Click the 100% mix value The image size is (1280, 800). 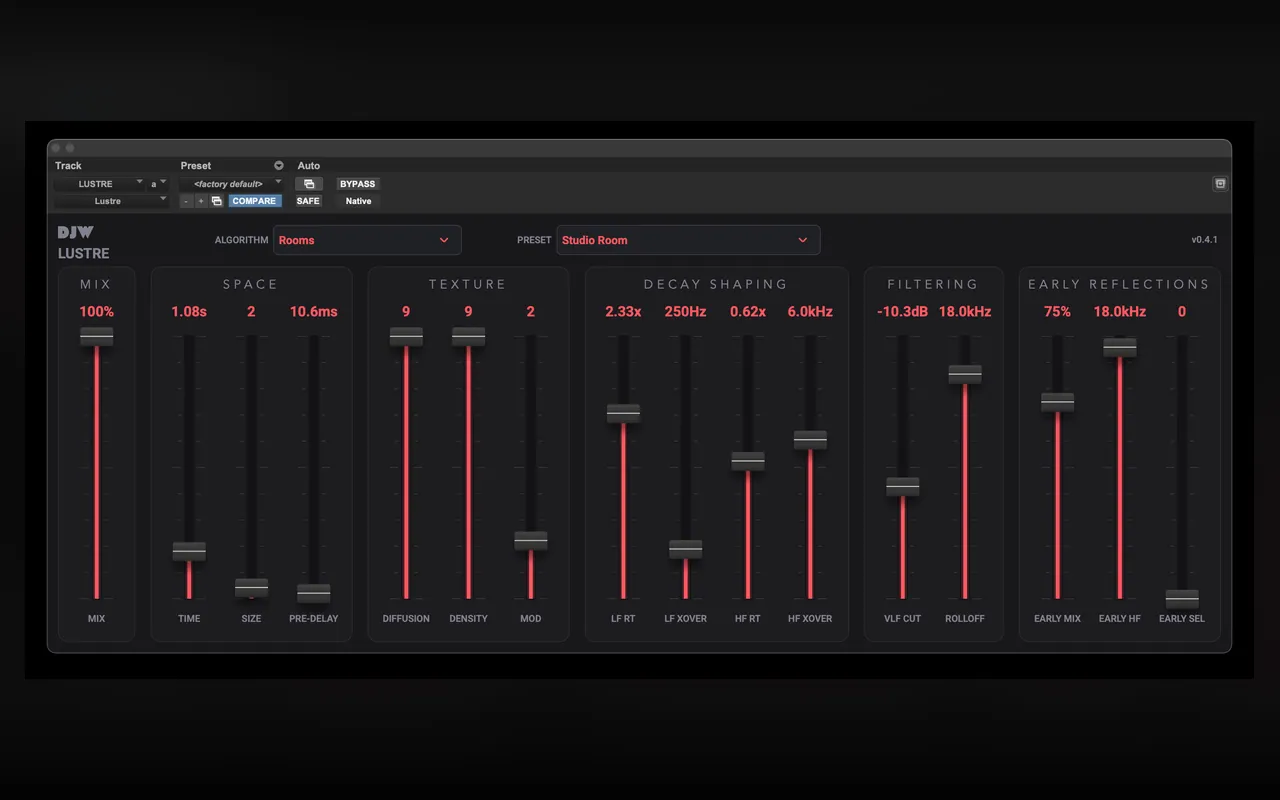coord(97,312)
